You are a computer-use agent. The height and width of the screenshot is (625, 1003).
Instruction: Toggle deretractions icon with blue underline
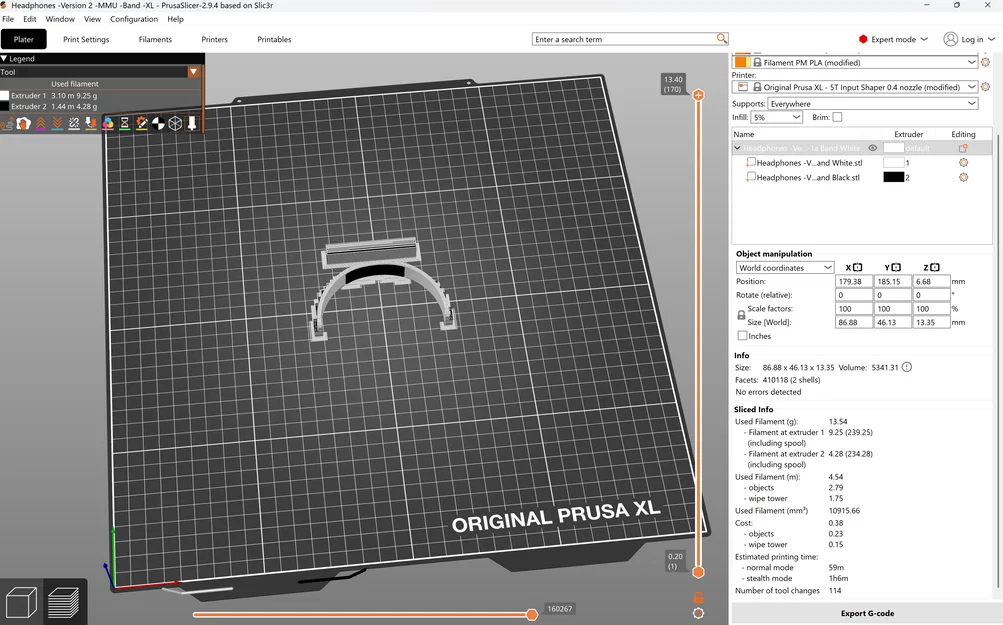[x=58, y=123]
